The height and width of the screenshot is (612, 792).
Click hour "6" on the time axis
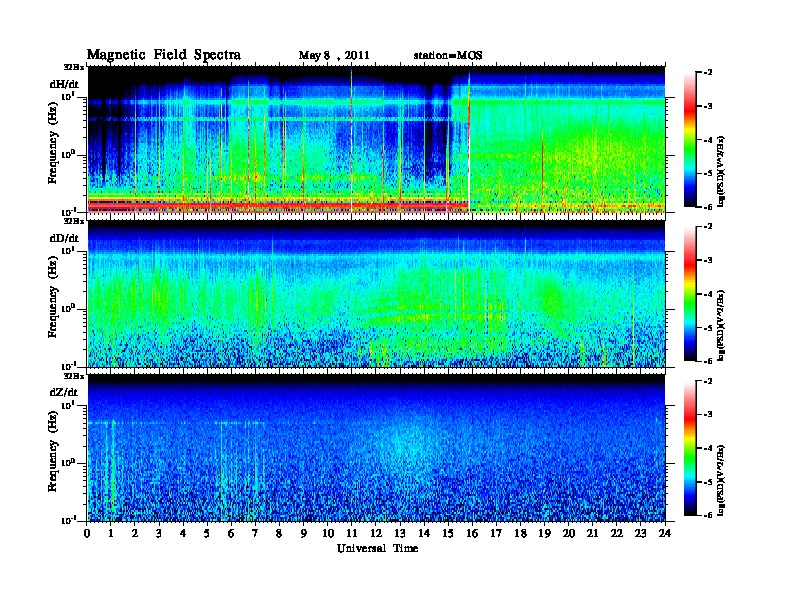click(x=231, y=534)
